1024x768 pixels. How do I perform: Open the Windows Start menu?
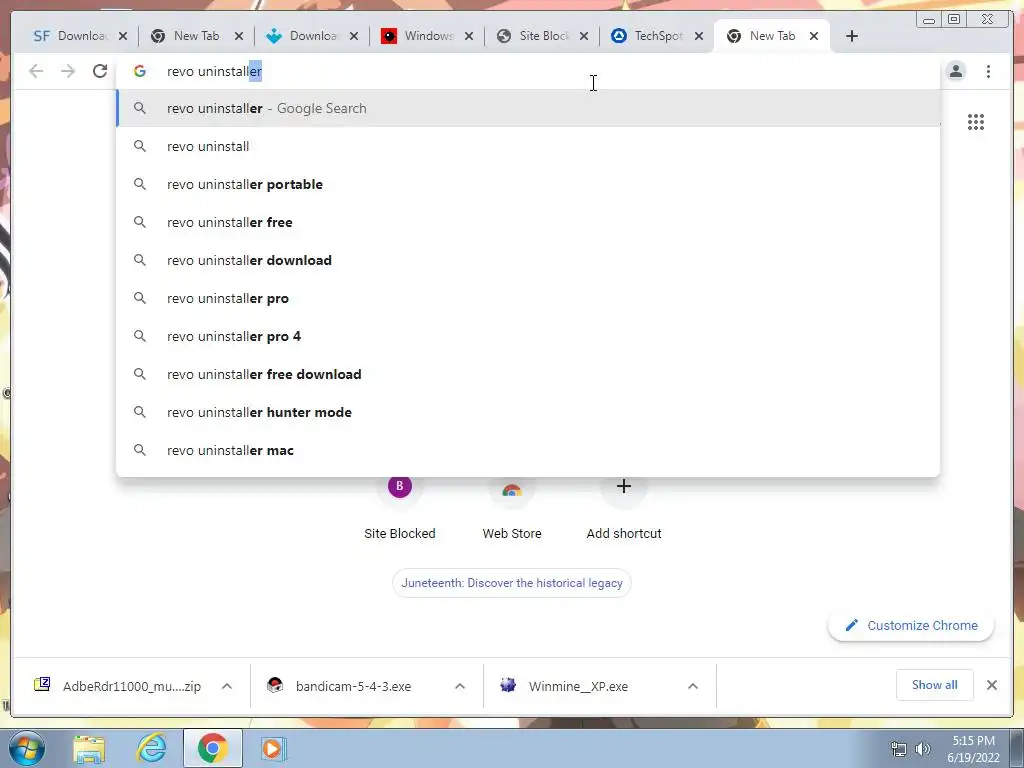(27, 748)
